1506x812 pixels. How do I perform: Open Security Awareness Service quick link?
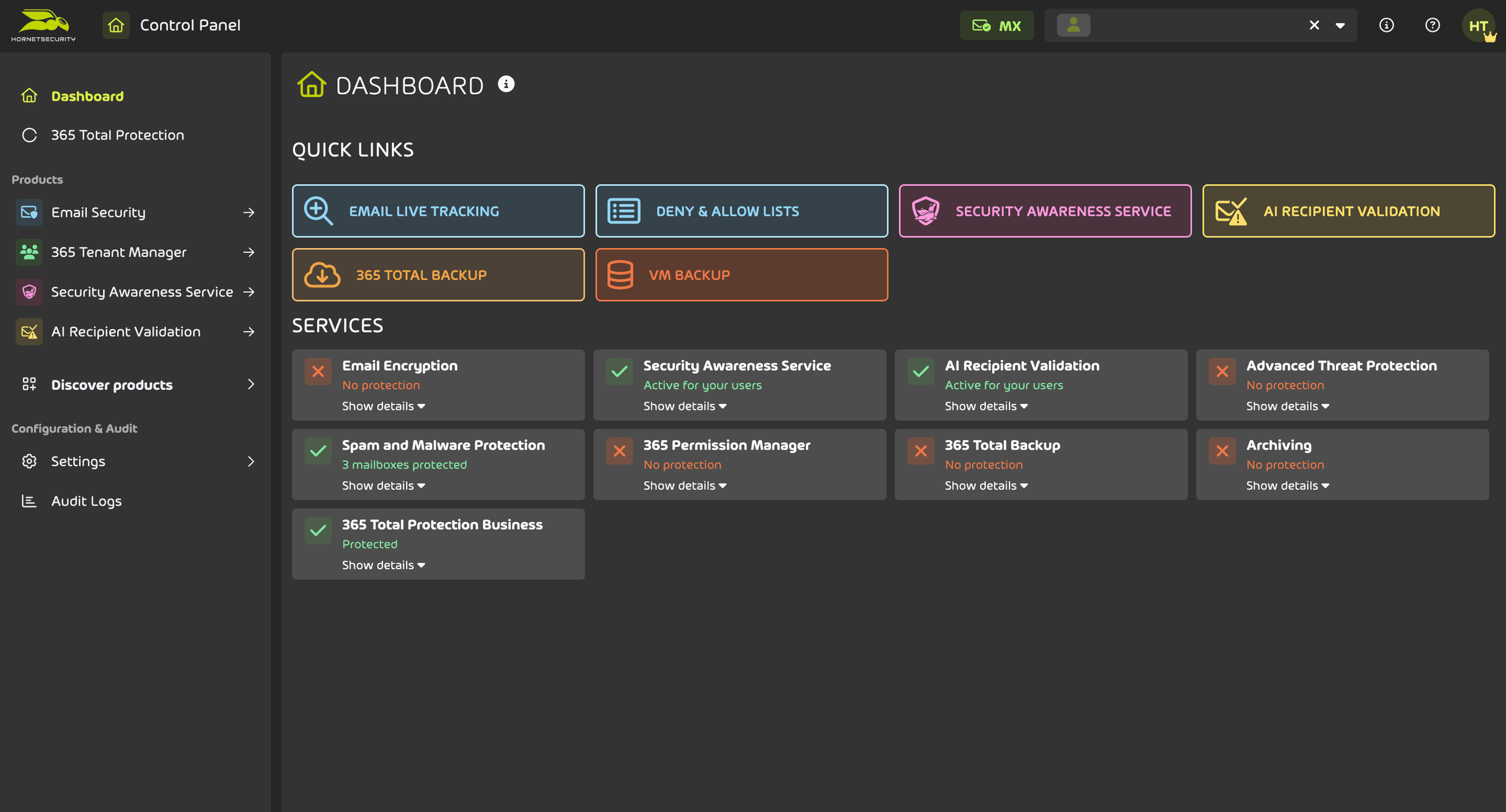coord(1045,211)
